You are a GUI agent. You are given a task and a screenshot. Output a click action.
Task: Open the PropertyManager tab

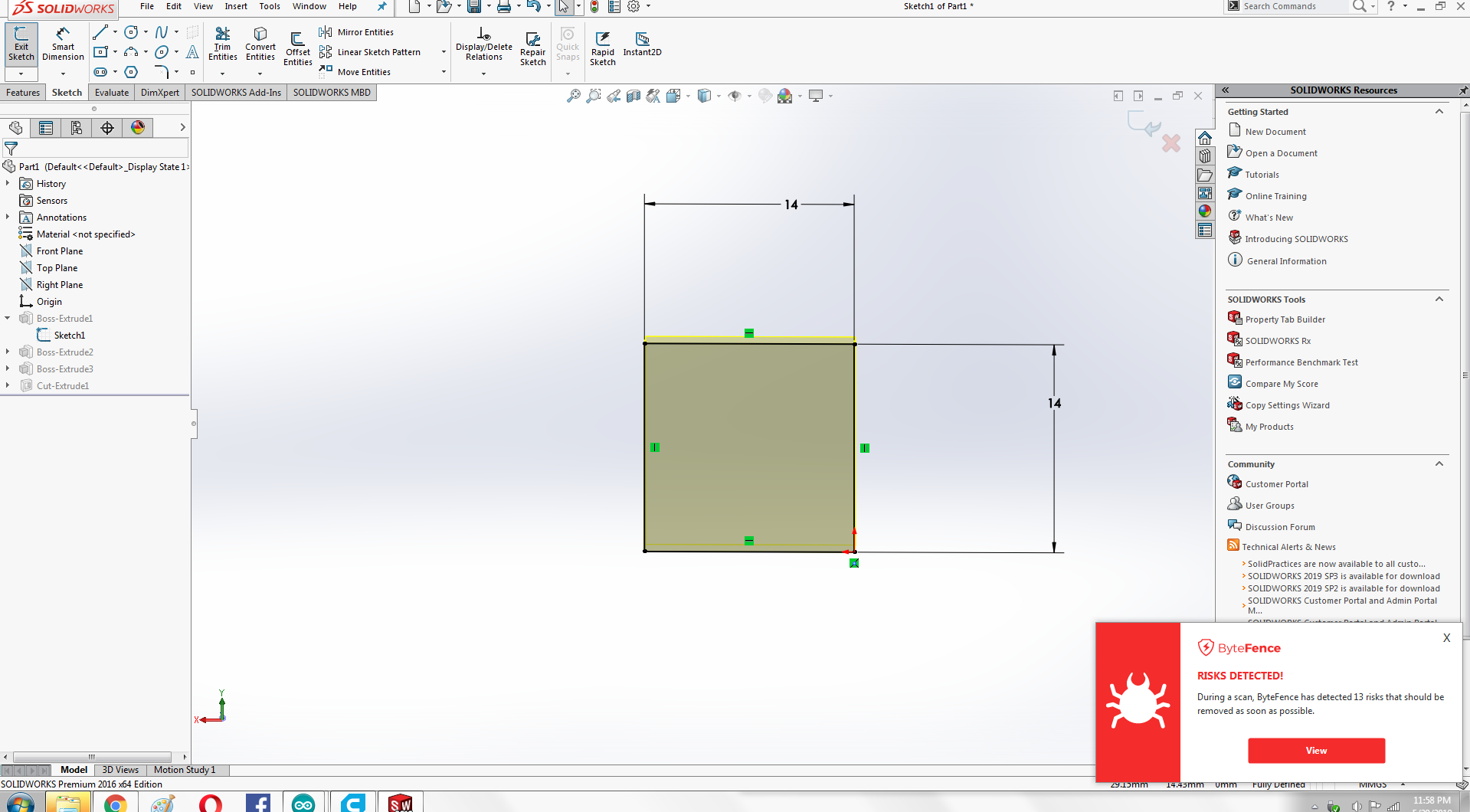pyautogui.click(x=46, y=128)
